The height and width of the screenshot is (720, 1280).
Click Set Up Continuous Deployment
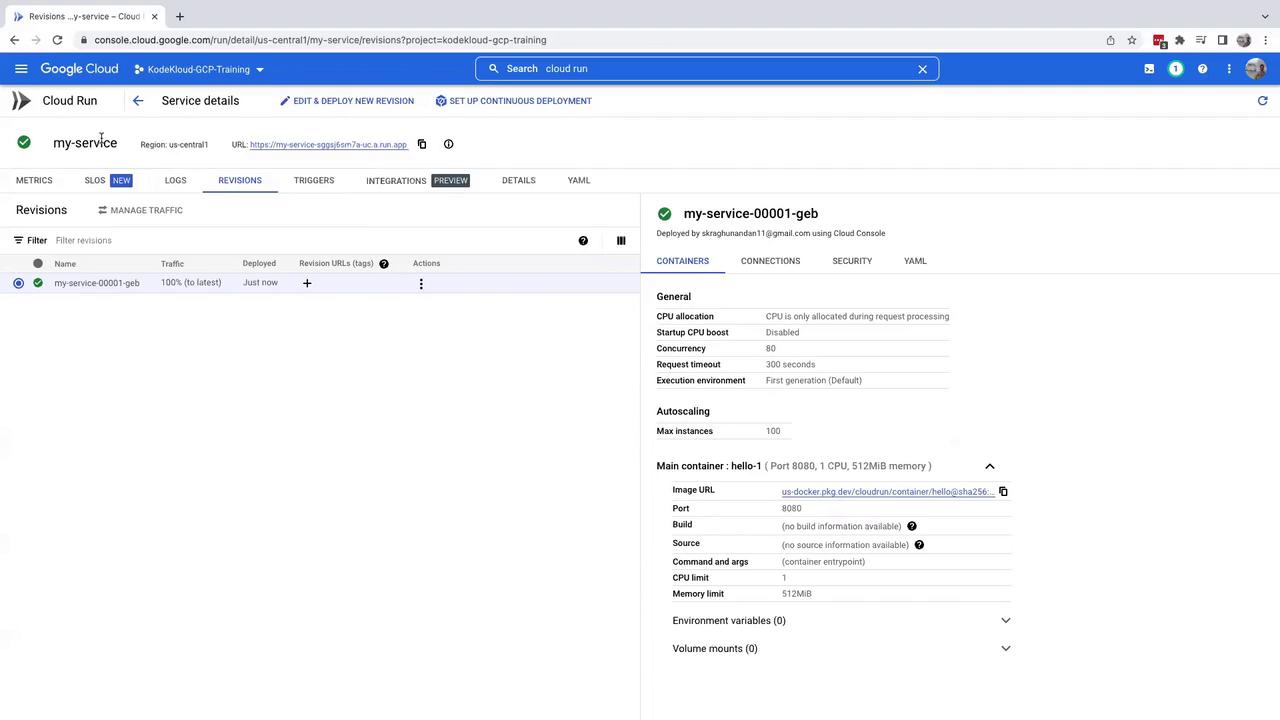click(513, 101)
